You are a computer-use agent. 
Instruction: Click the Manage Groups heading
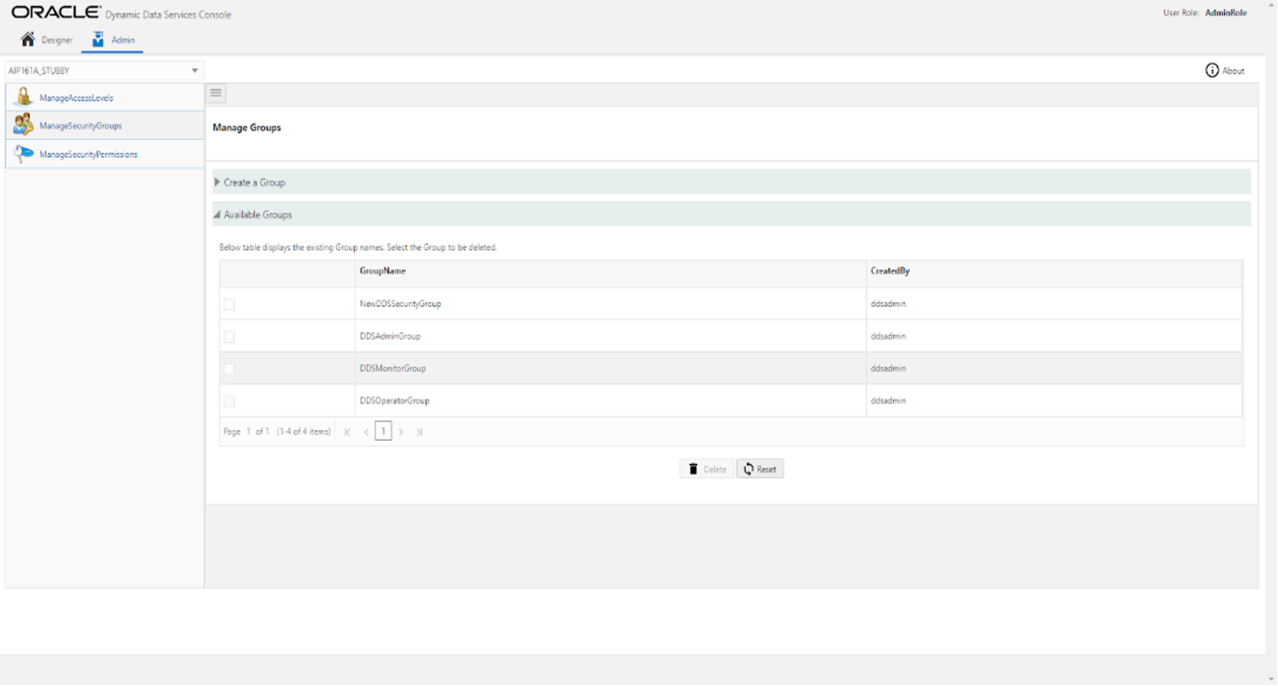coord(247,128)
